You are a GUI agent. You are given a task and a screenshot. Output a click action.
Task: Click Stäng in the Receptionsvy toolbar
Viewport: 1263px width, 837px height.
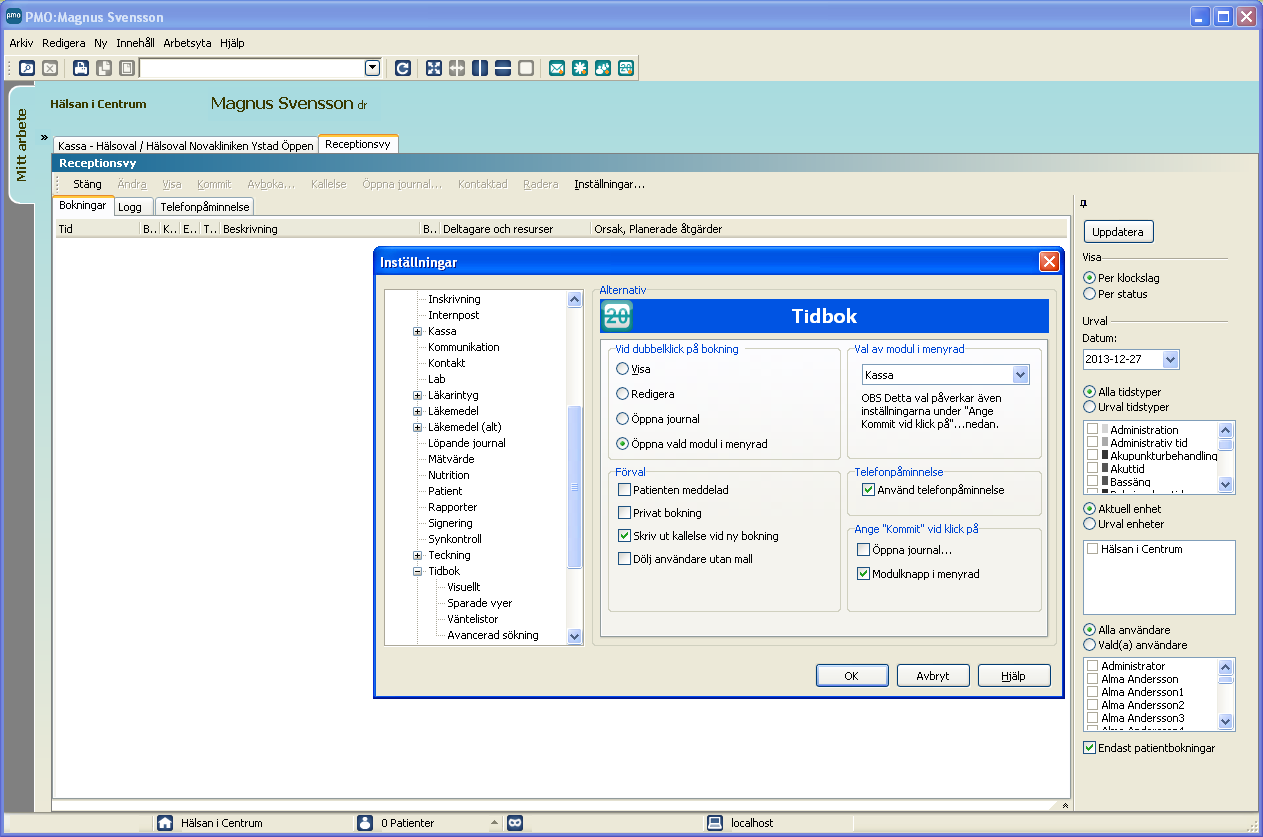(87, 184)
